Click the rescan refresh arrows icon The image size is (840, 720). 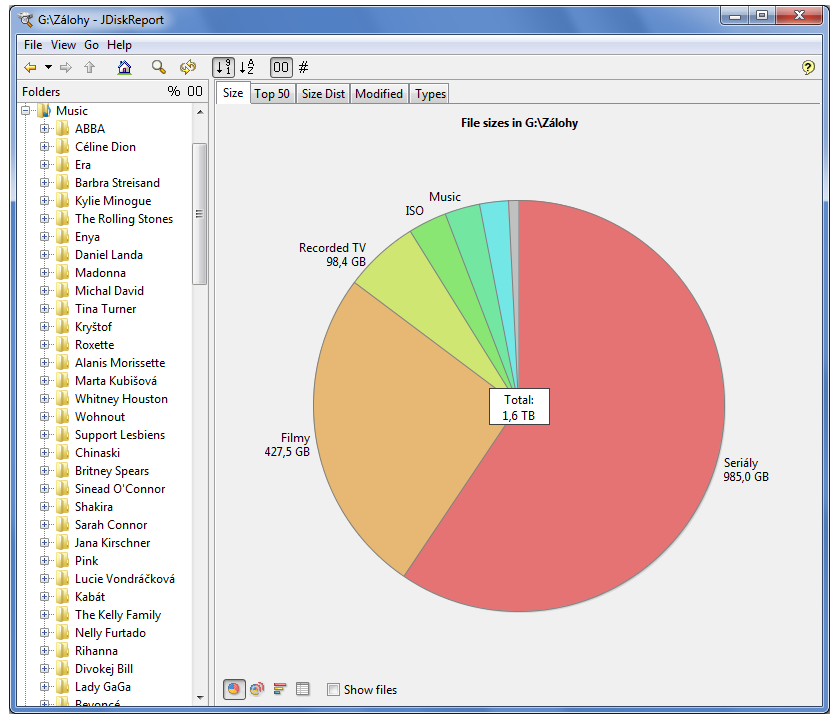pyautogui.click(x=187, y=67)
